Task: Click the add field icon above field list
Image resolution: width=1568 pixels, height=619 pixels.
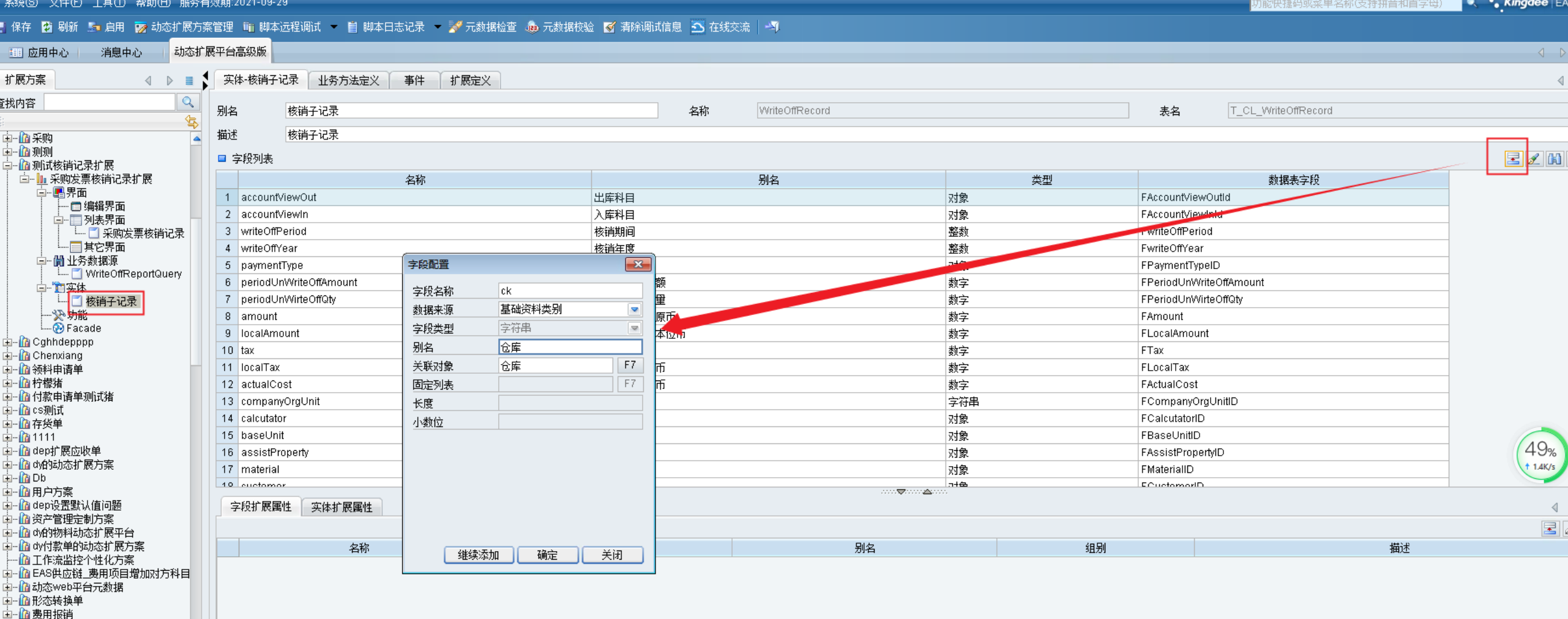Action: 1512,159
